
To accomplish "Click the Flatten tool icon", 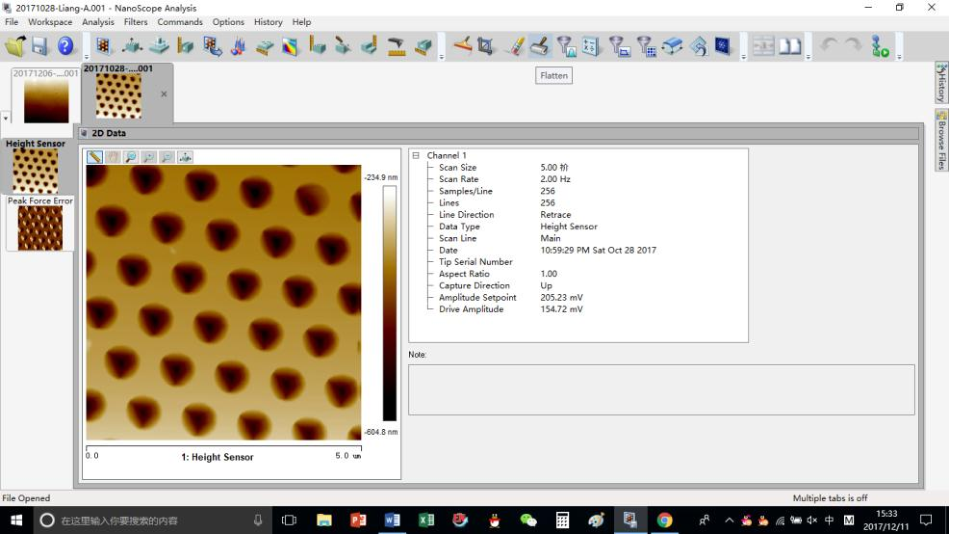I will click(x=539, y=46).
